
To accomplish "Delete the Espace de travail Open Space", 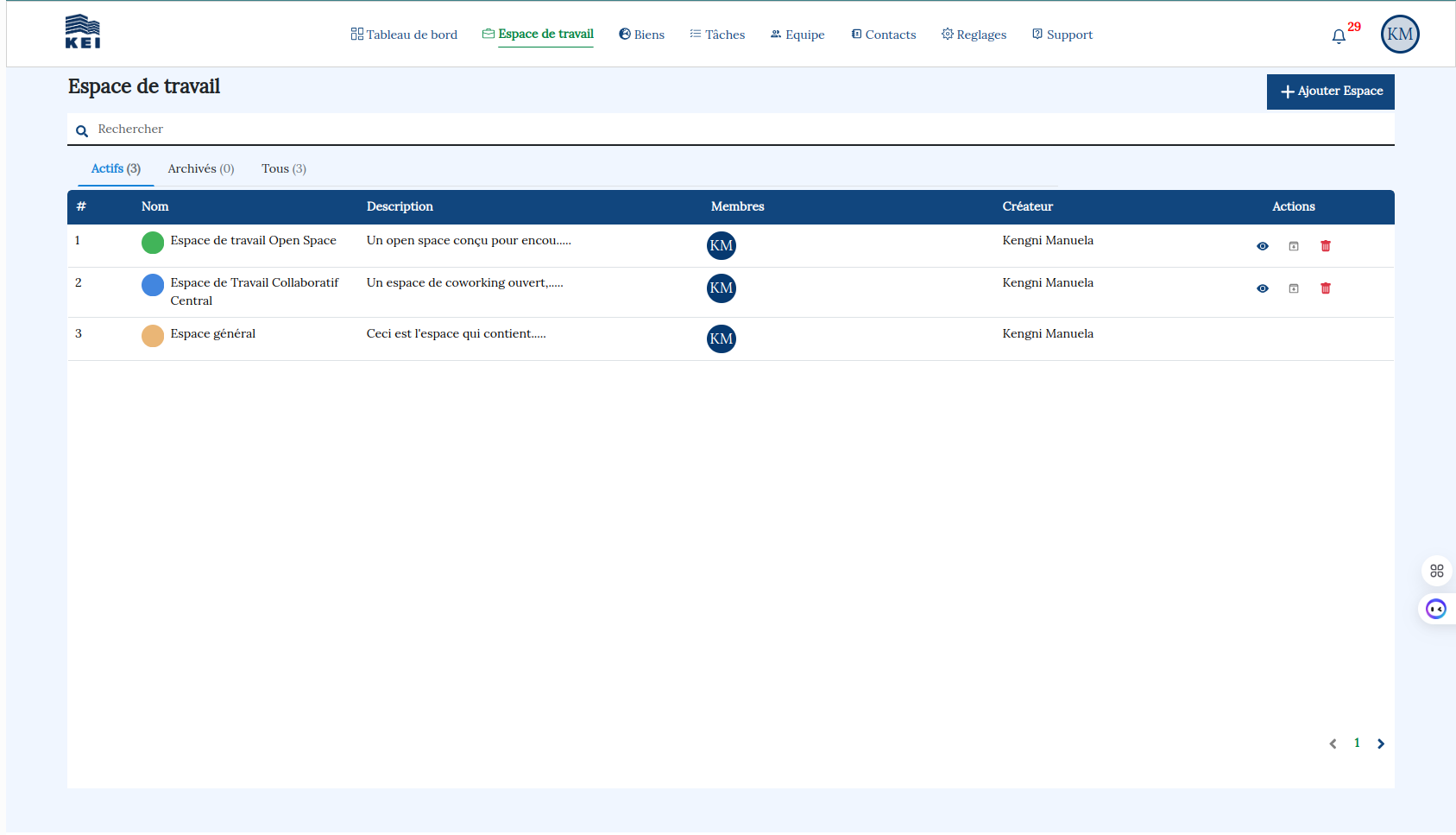I will click(x=1326, y=246).
